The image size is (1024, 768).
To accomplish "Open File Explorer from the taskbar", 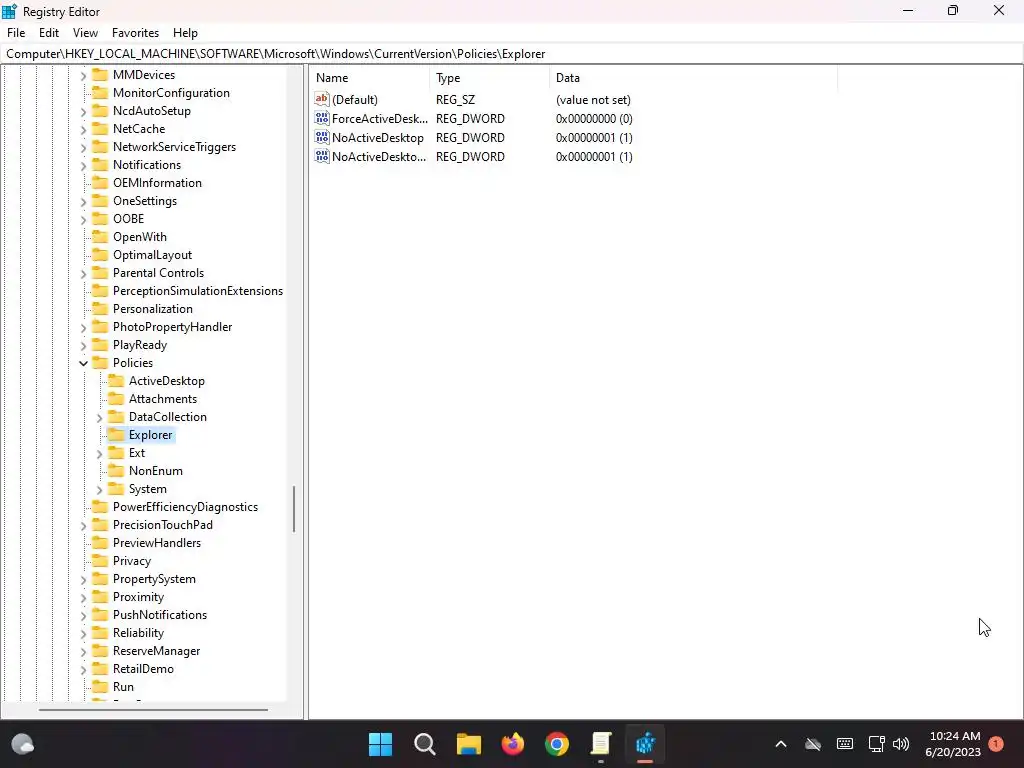I will pyautogui.click(x=468, y=744).
